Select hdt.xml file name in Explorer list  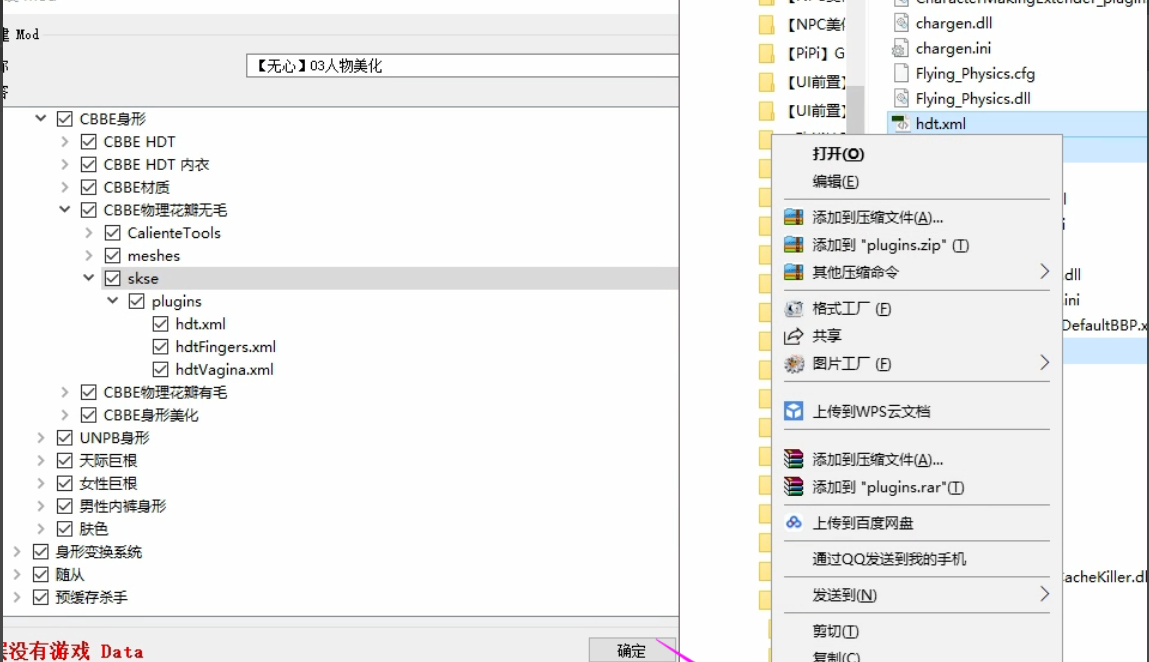pos(940,124)
